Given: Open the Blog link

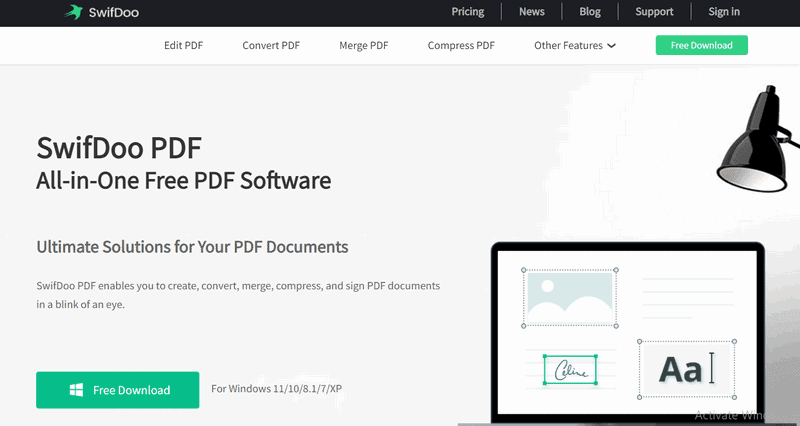Looking at the screenshot, I should tap(590, 12).
